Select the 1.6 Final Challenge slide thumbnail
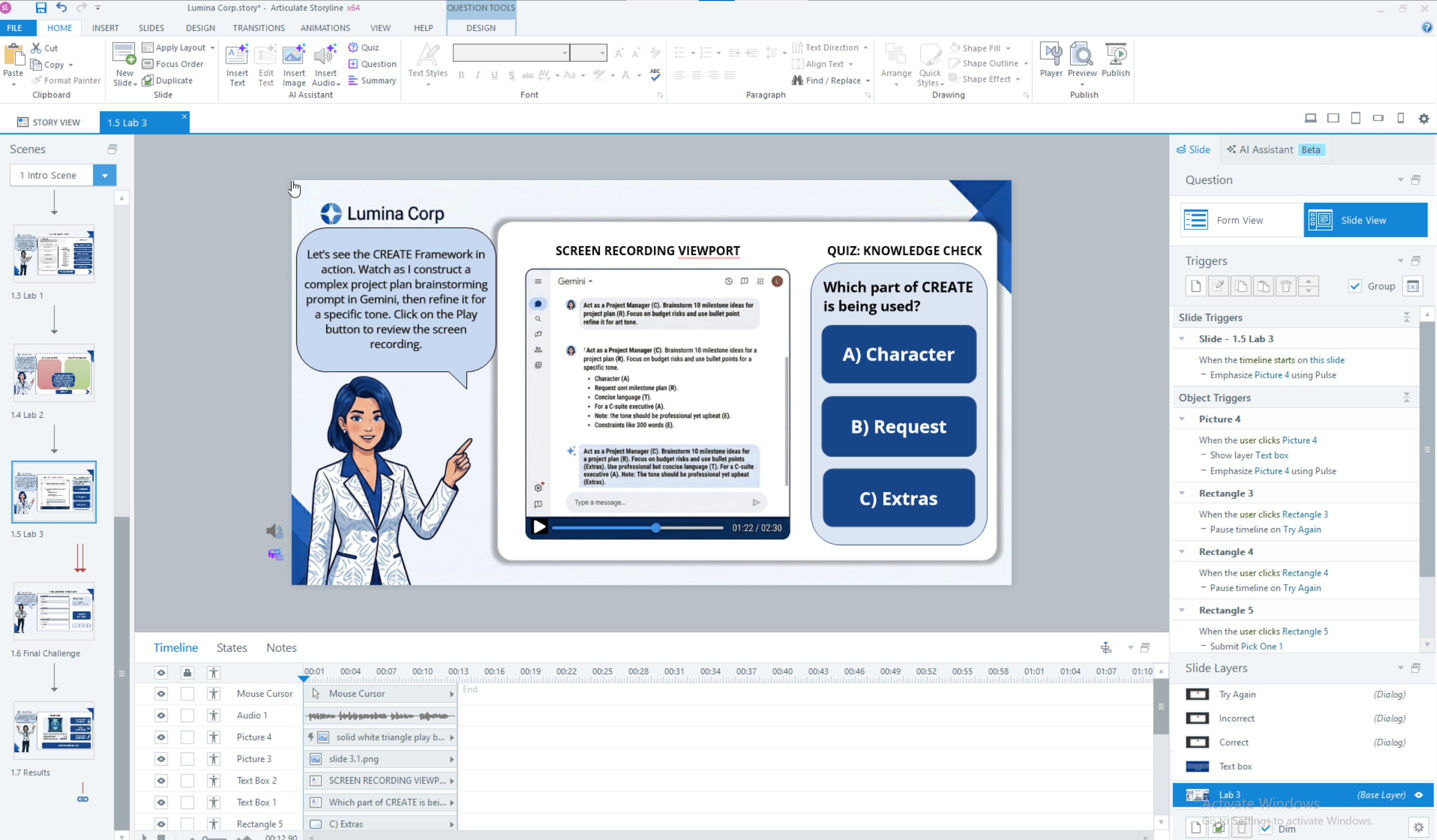 (x=53, y=611)
